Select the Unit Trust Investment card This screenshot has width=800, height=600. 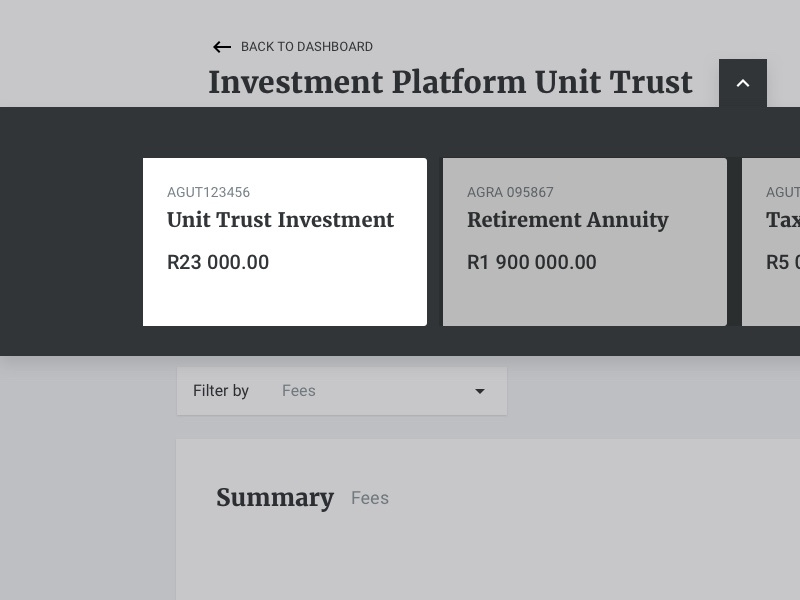tap(284, 241)
